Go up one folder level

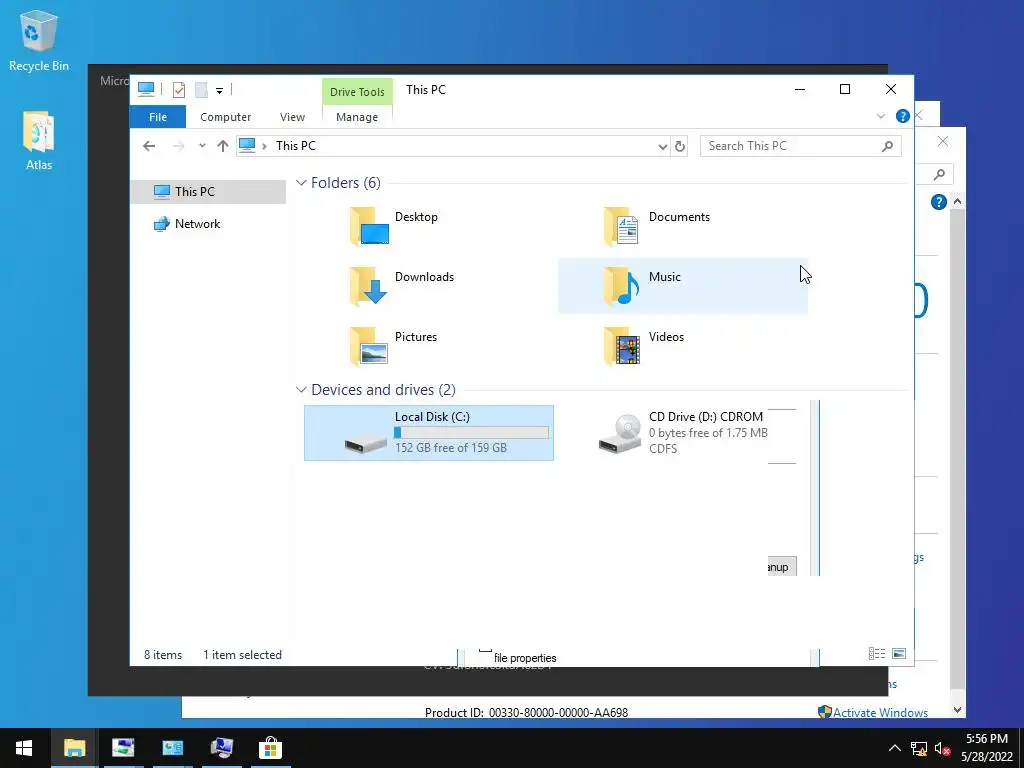click(223, 146)
